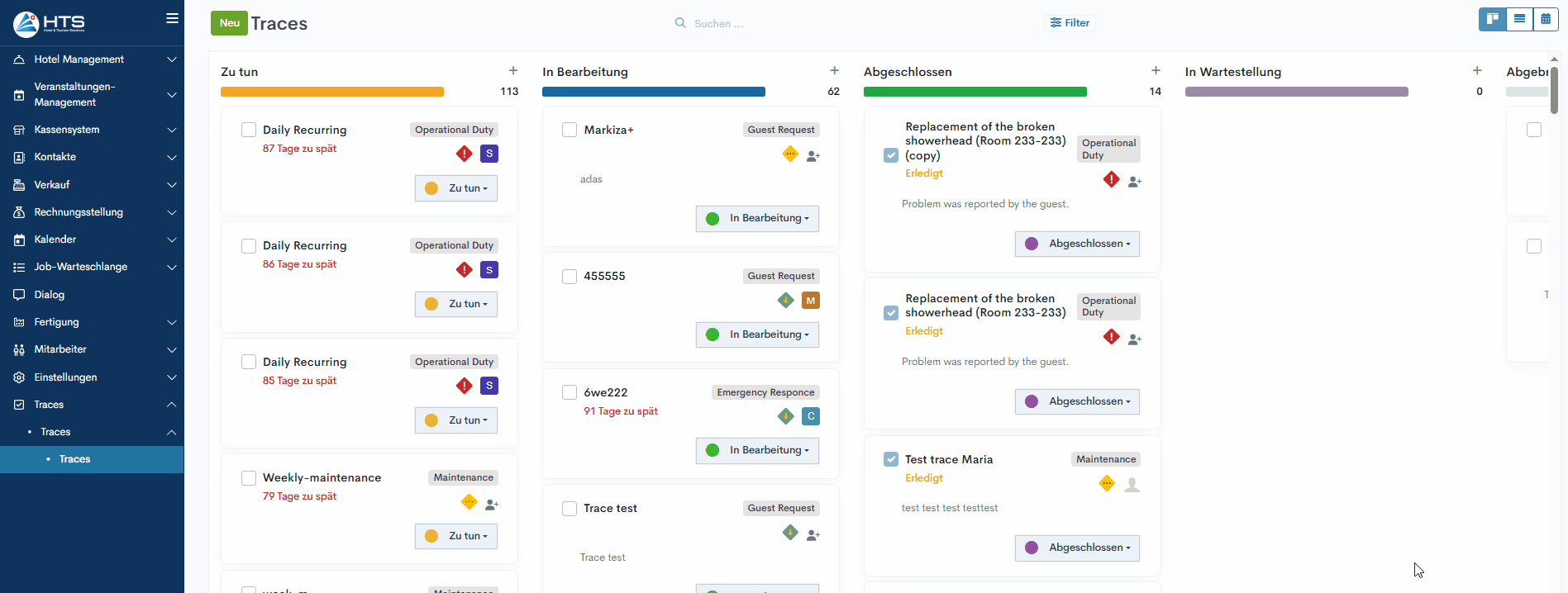Click the hamburger menu icon
The width and height of the screenshot is (1568, 593).
coord(172,18)
